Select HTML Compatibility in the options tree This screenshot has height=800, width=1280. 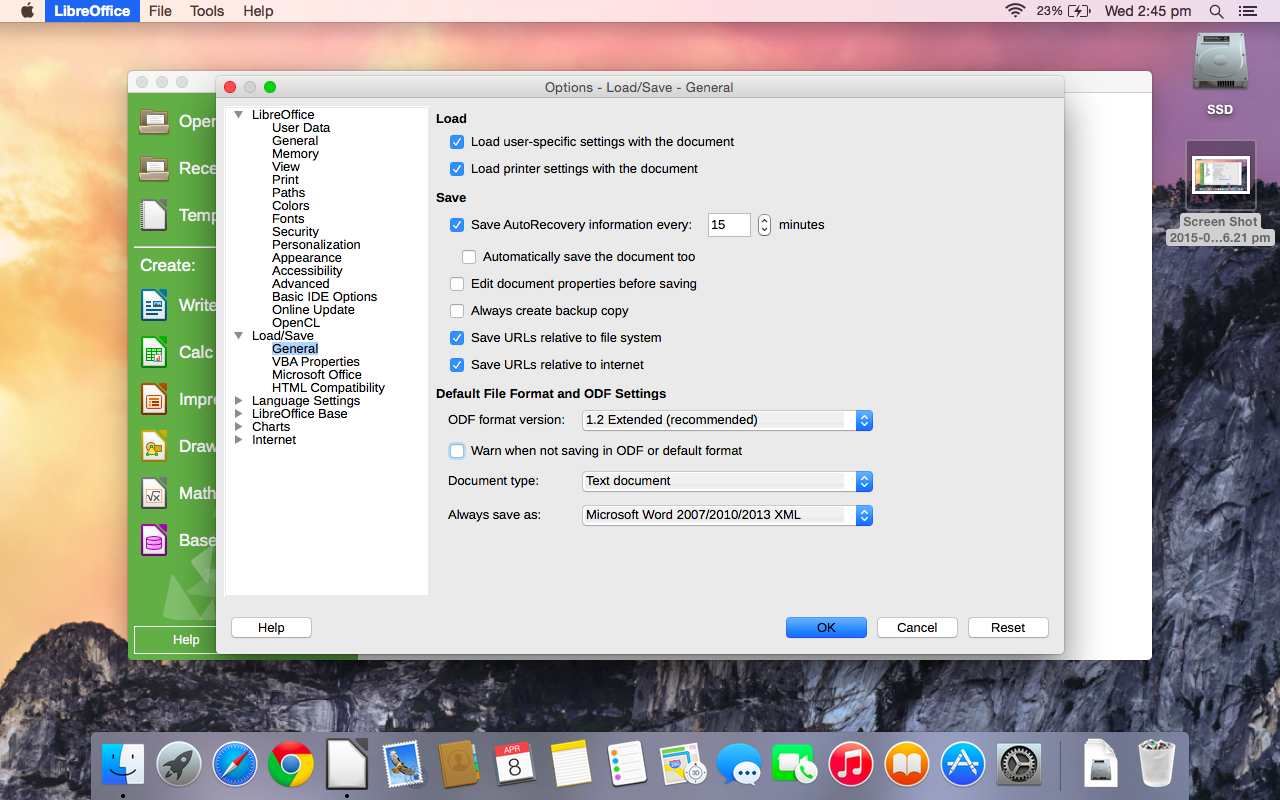pos(328,388)
